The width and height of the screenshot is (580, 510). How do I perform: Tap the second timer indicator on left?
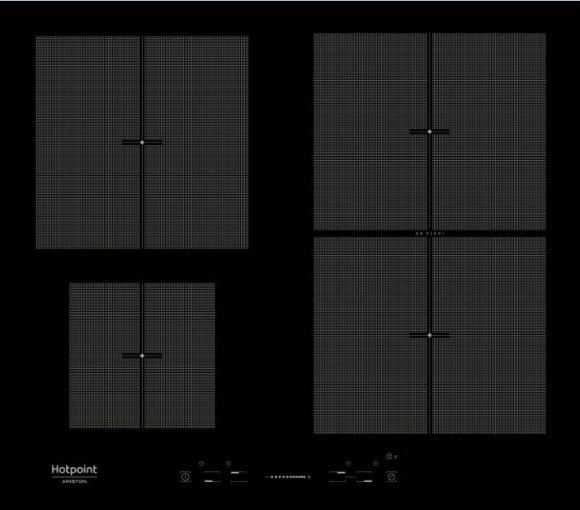228,463
